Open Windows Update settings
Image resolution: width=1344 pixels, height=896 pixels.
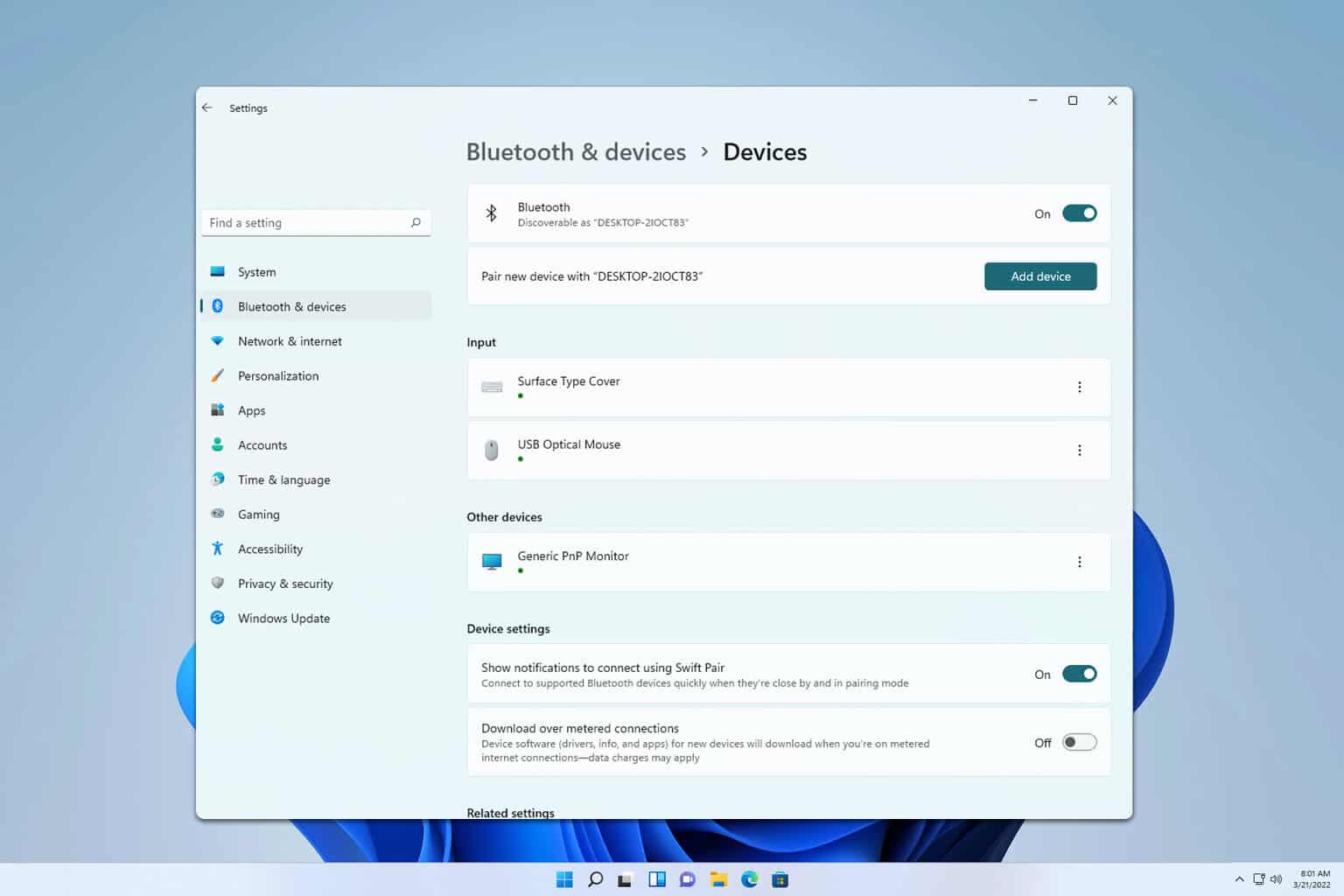(x=316, y=618)
